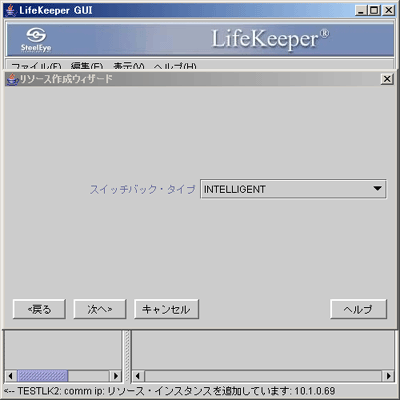Open the ファイル(F) menu
Image resolution: width=400 pixels, height=400 pixels.
pyautogui.click(x=36, y=66)
